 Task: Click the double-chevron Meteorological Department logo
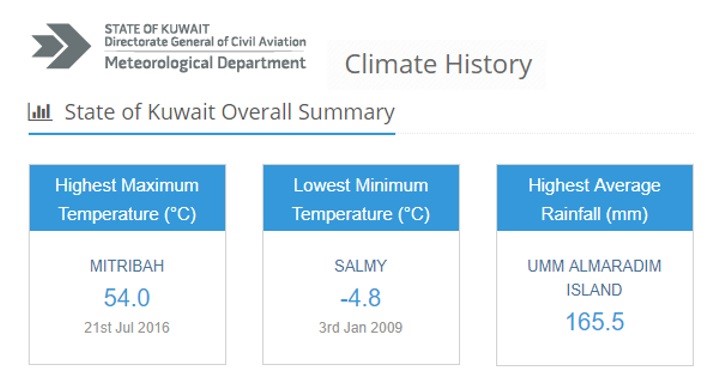[x=61, y=46]
